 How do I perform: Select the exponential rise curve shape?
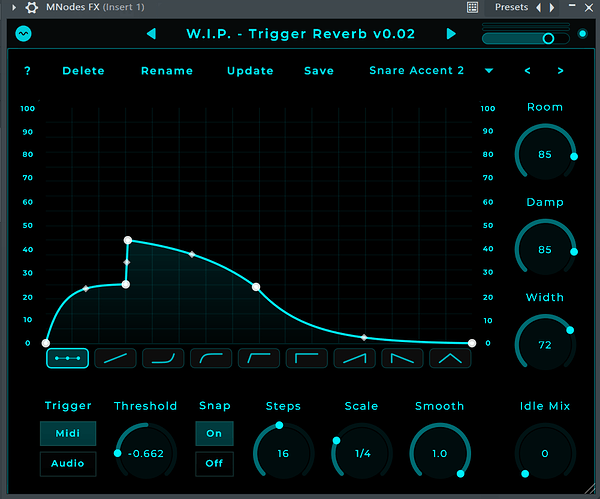(163, 358)
